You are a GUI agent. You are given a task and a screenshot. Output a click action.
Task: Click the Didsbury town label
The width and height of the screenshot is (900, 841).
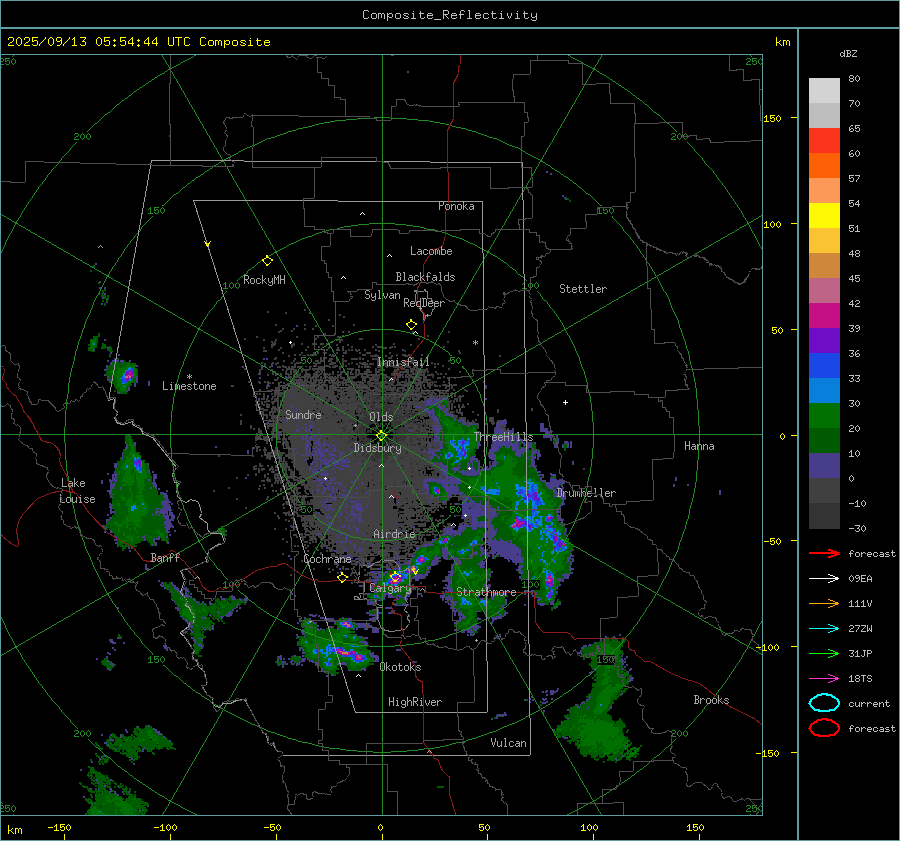(378, 448)
